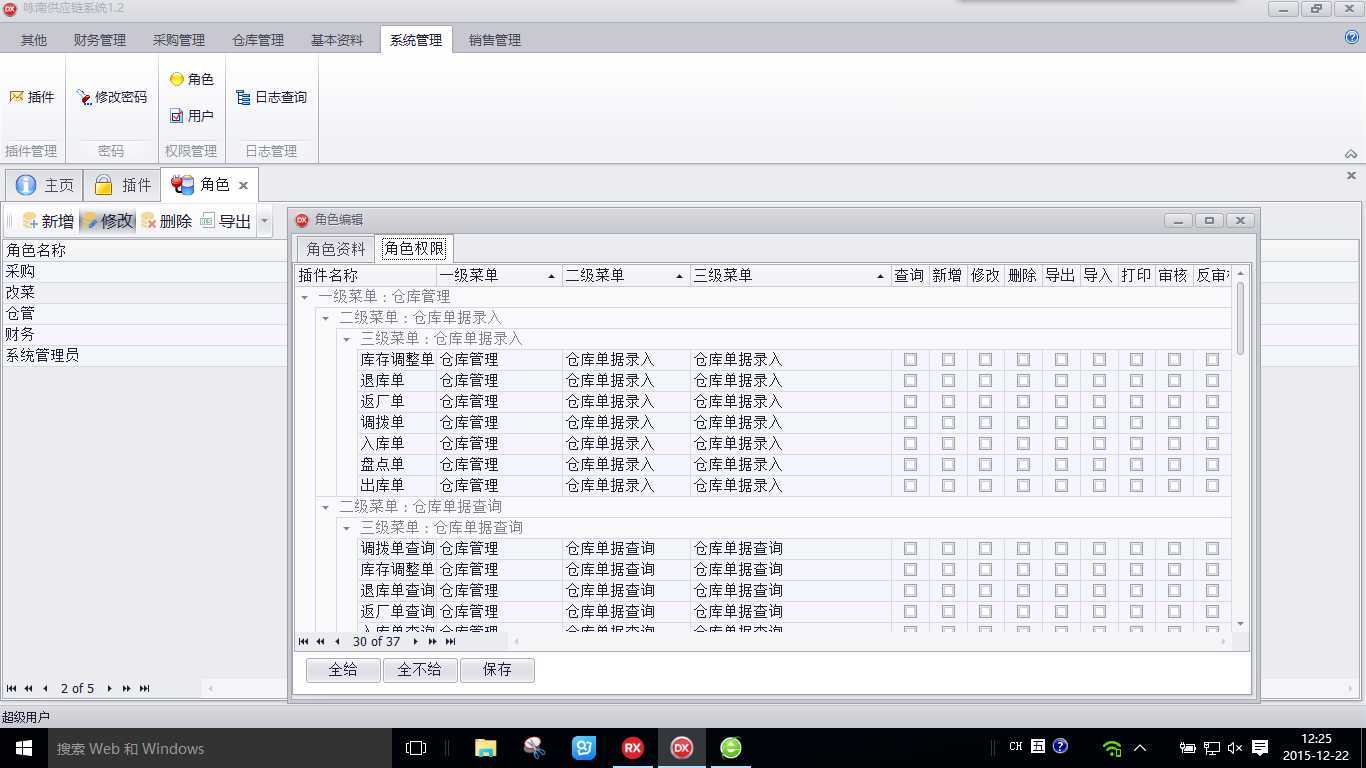Open the 仓库管理 ribbon tab
The image size is (1366, 768).
(x=258, y=40)
